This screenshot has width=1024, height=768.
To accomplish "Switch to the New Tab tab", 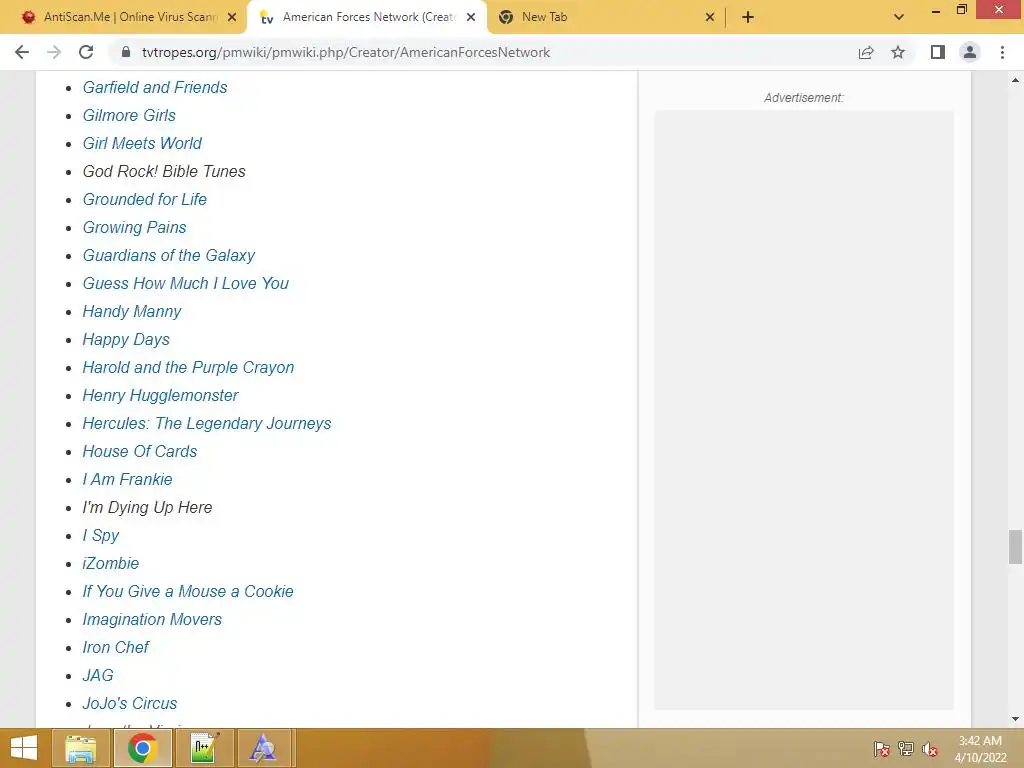I will click(x=606, y=17).
